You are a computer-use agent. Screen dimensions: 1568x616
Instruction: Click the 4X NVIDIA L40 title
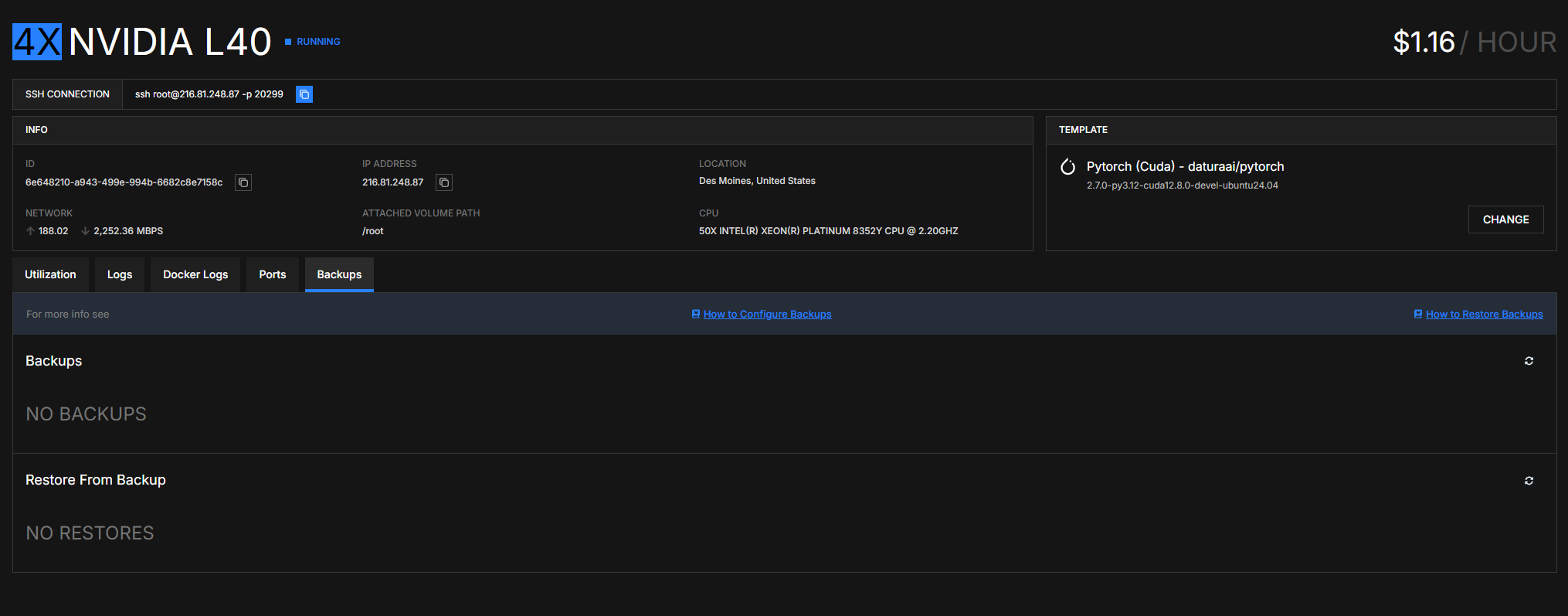coord(142,42)
